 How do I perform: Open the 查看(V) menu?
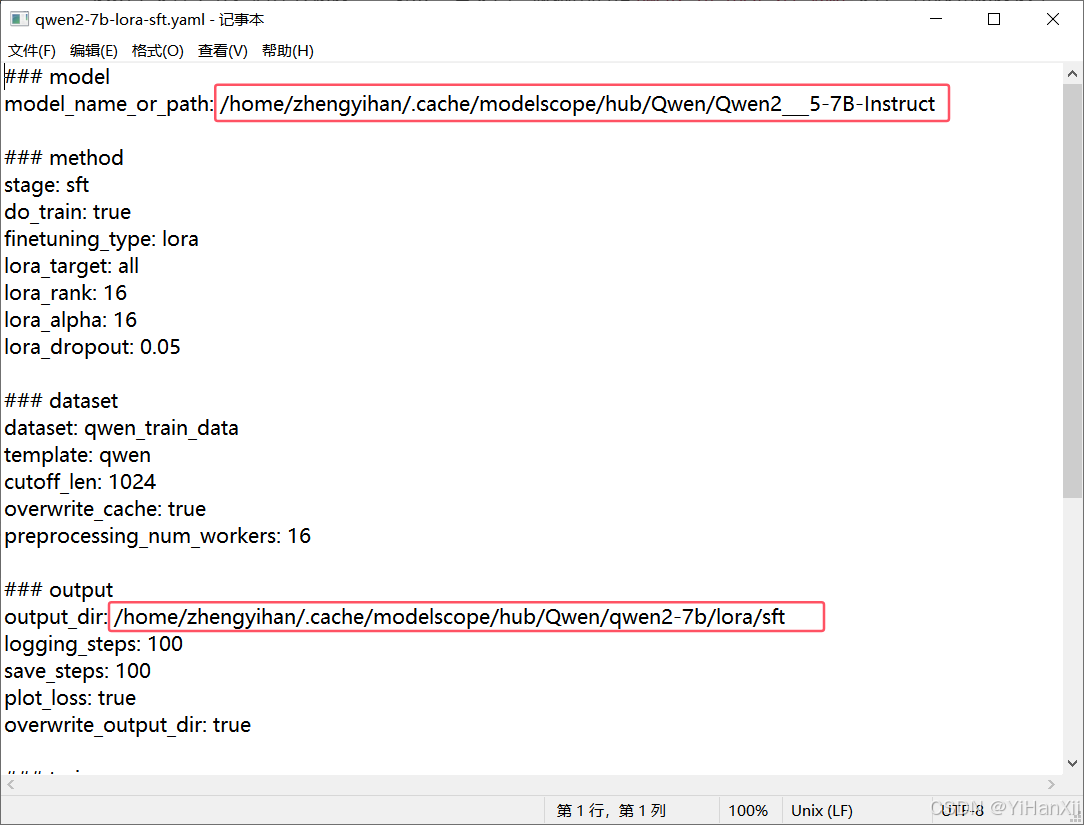[223, 50]
